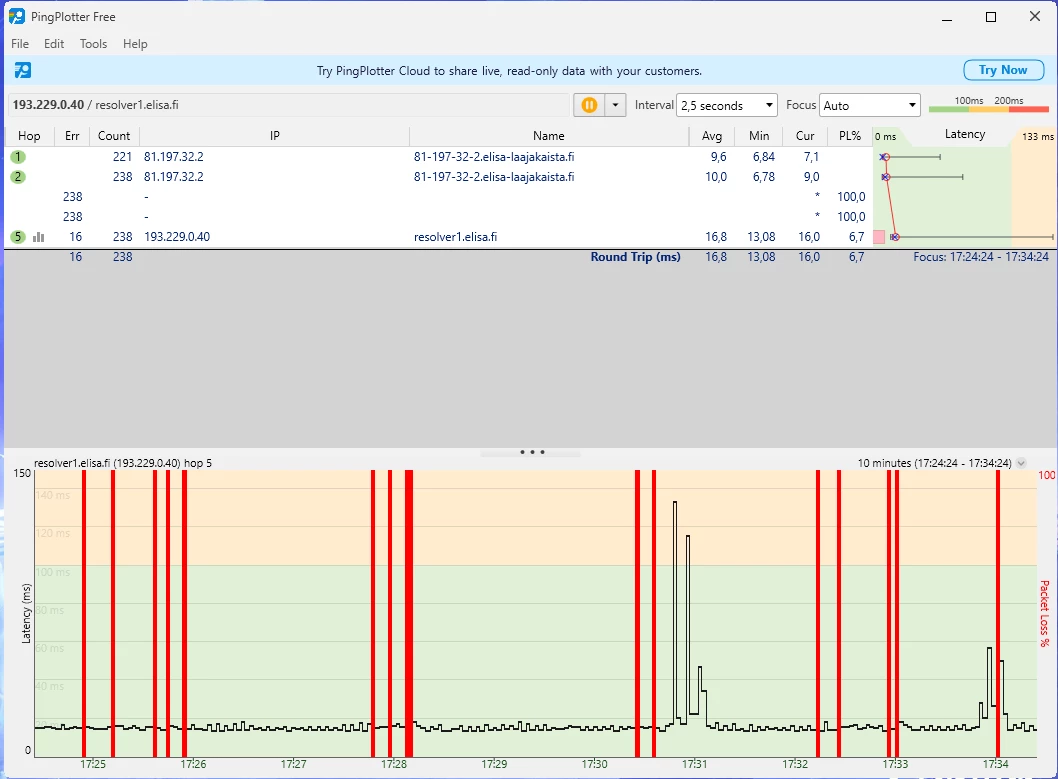
Task: Expand the 10 minutes timeline range chevron
Action: coord(1021,463)
